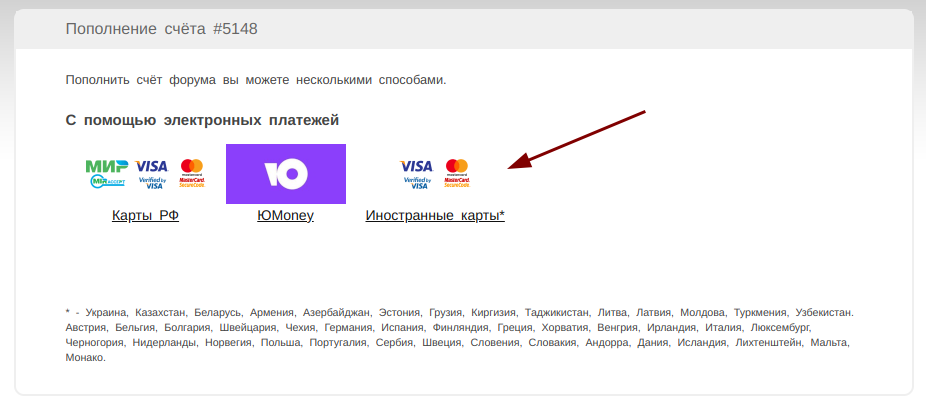Click the heading С помощью электронных платежей
This screenshot has width=926, height=405.
click(x=202, y=120)
